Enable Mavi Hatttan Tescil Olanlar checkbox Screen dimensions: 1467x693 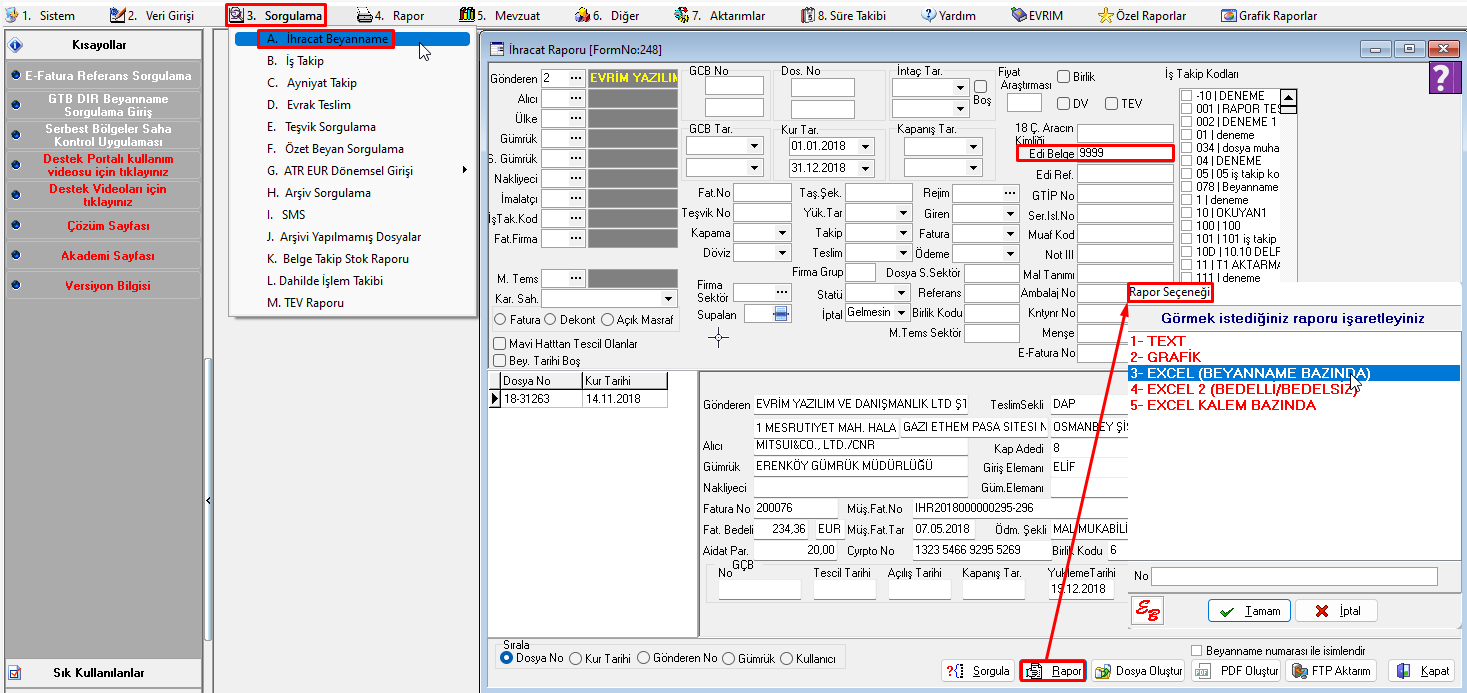pos(500,344)
